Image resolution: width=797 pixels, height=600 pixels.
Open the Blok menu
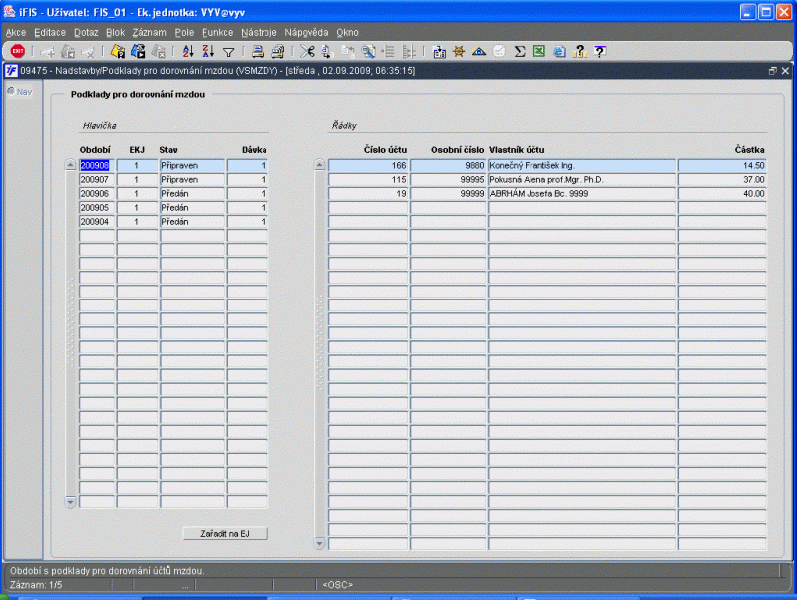[x=115, y=33]
